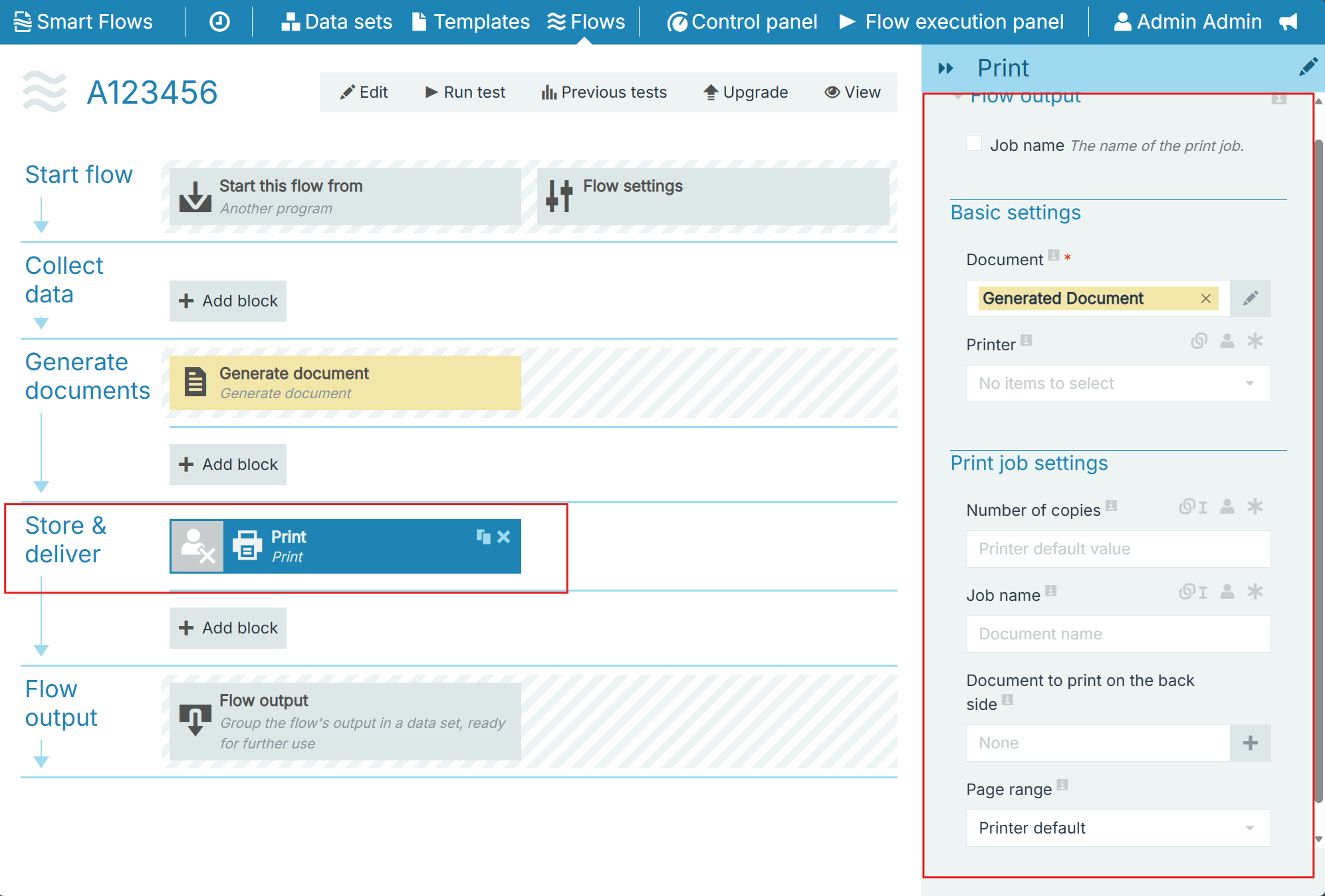Click the user icon beside Job name field
The height and width of the screenshot is (896, 1325).
(x=1227, y=592)
